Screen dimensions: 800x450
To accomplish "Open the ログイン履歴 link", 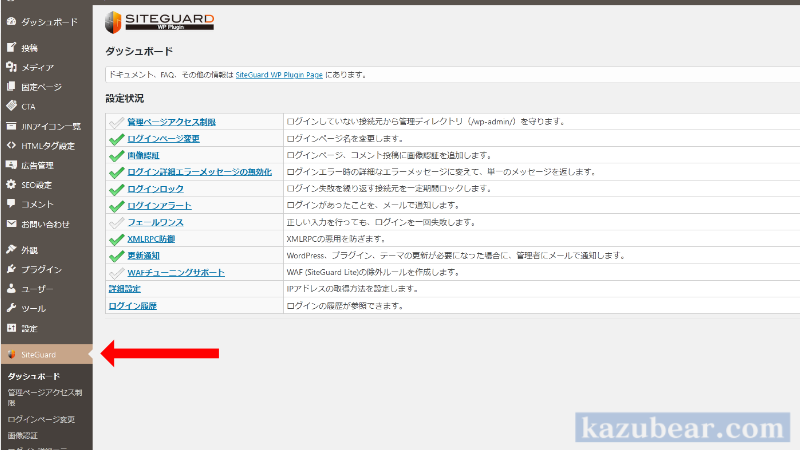I will (x=133, y=306).
